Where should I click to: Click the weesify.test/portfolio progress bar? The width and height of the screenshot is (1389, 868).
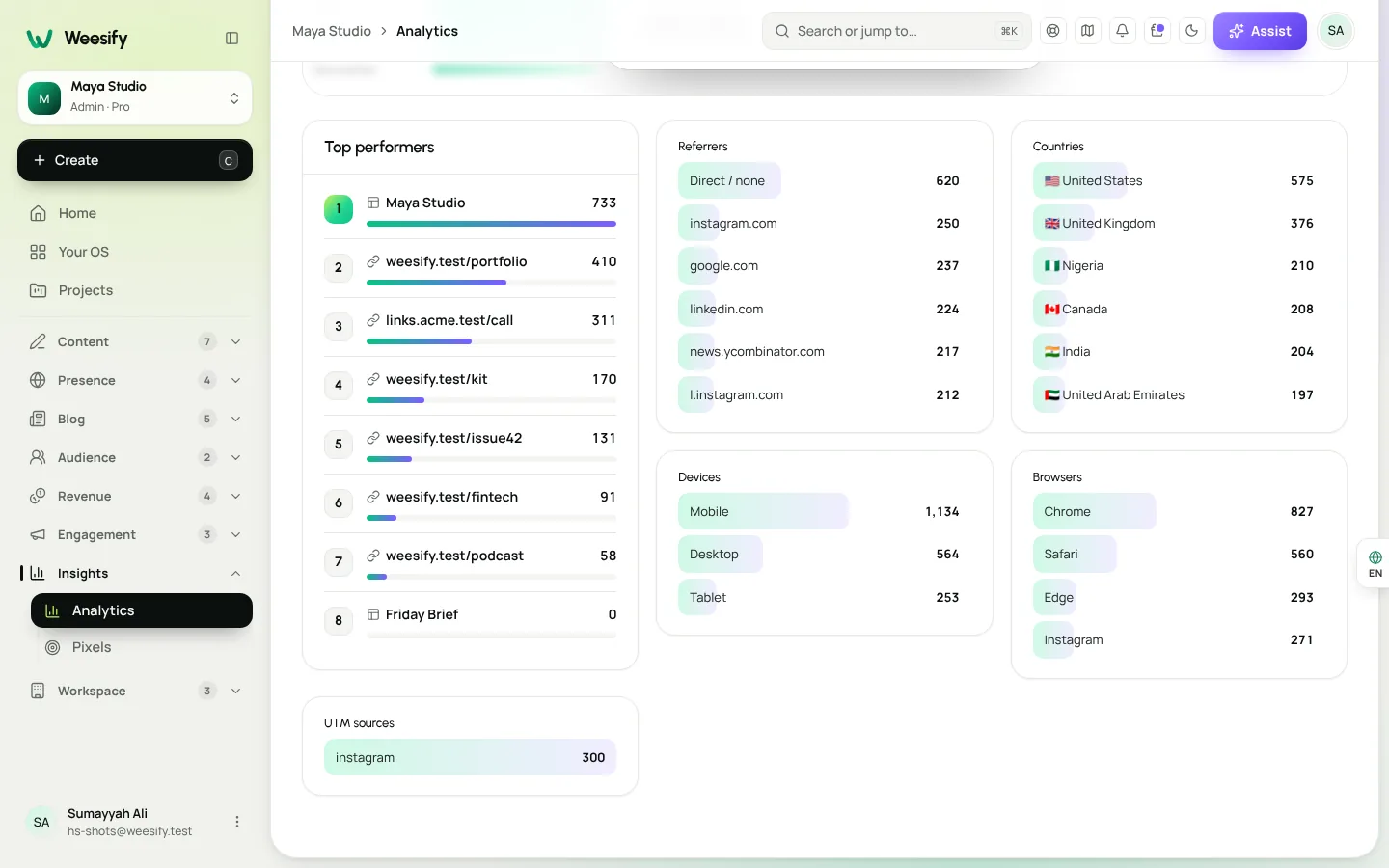pos(491,283)
